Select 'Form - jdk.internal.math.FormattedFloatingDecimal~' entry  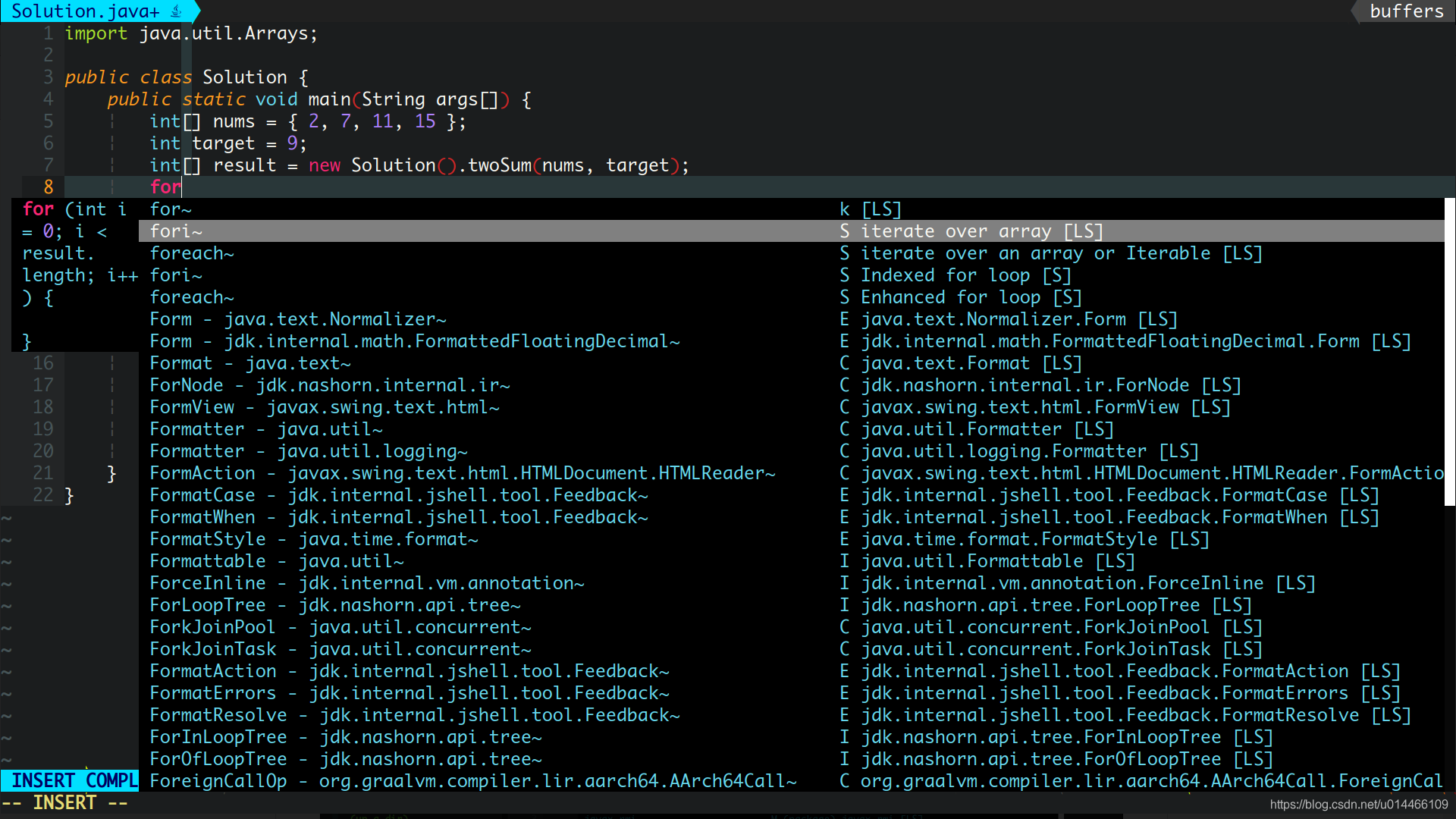click(792, 341)
